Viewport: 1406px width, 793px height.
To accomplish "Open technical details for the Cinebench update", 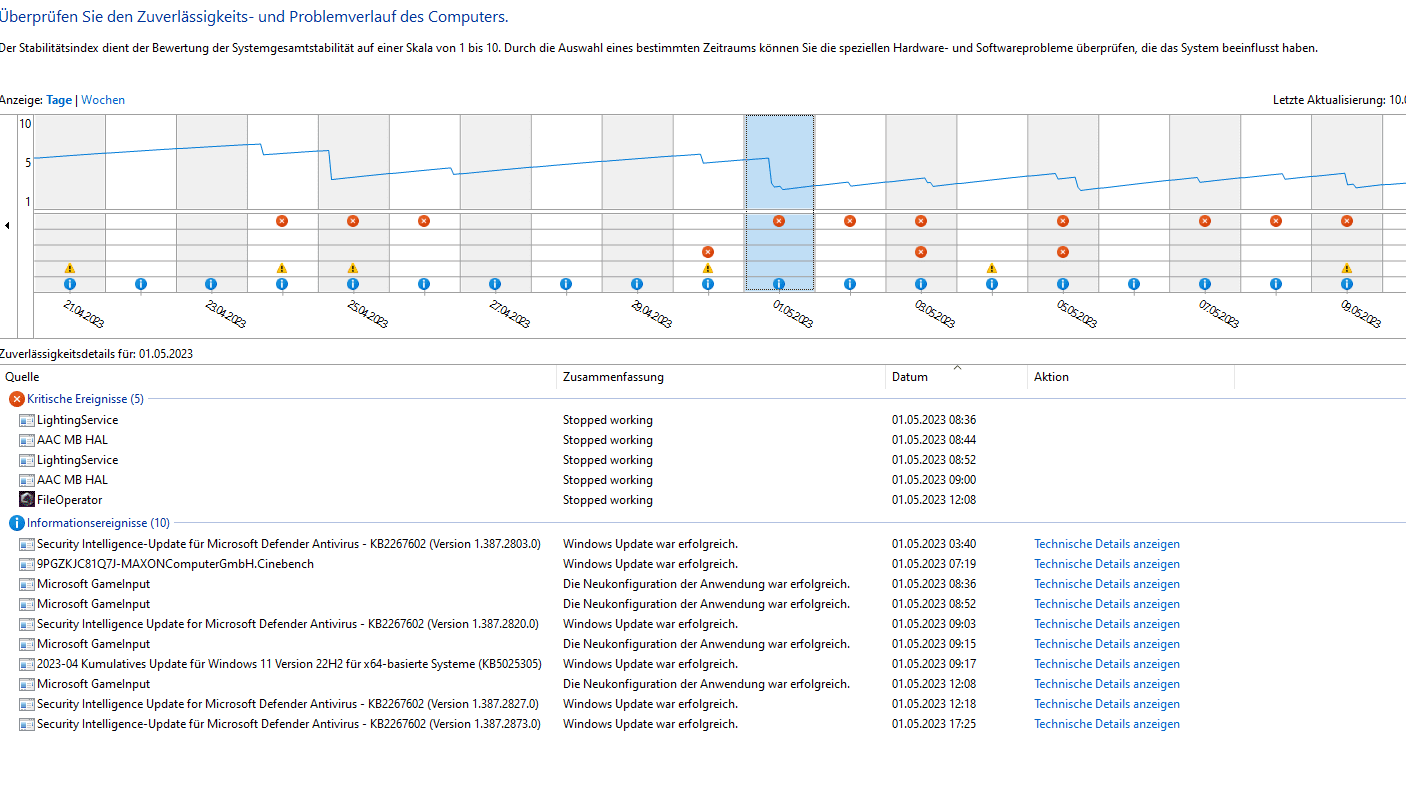I will pos(1107,564).
